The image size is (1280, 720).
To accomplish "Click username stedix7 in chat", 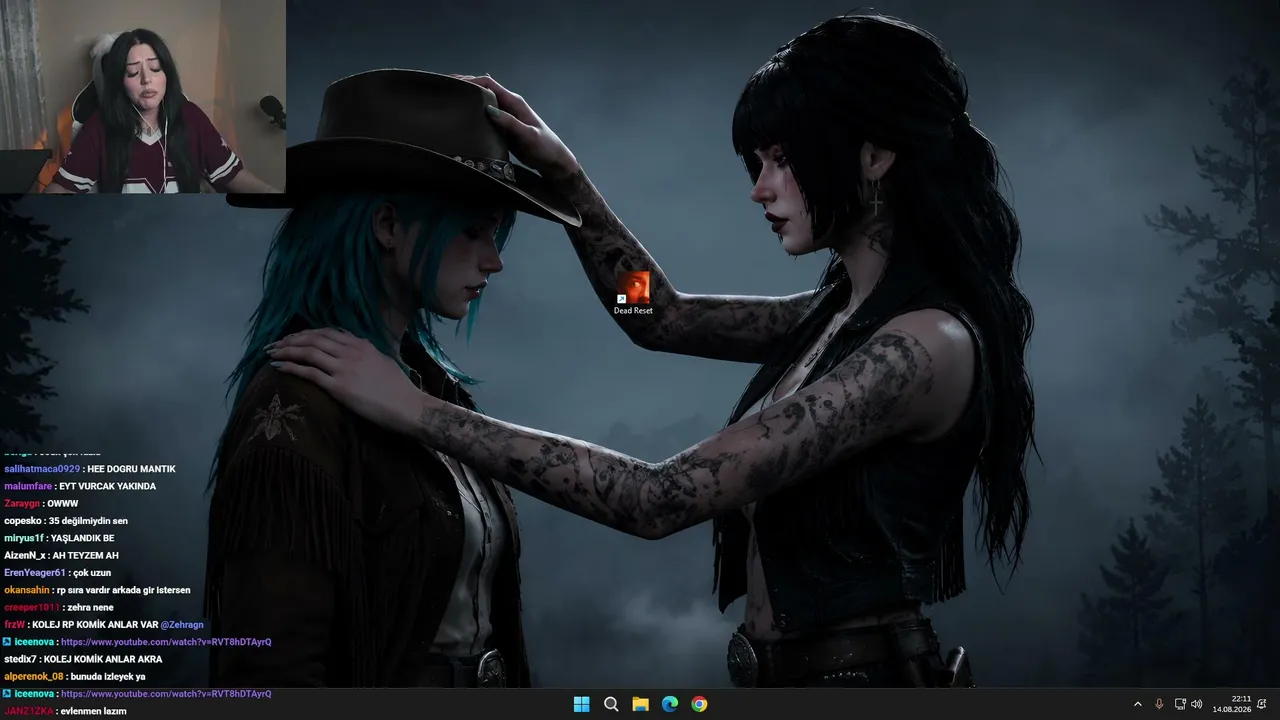I will coord(20,659).
